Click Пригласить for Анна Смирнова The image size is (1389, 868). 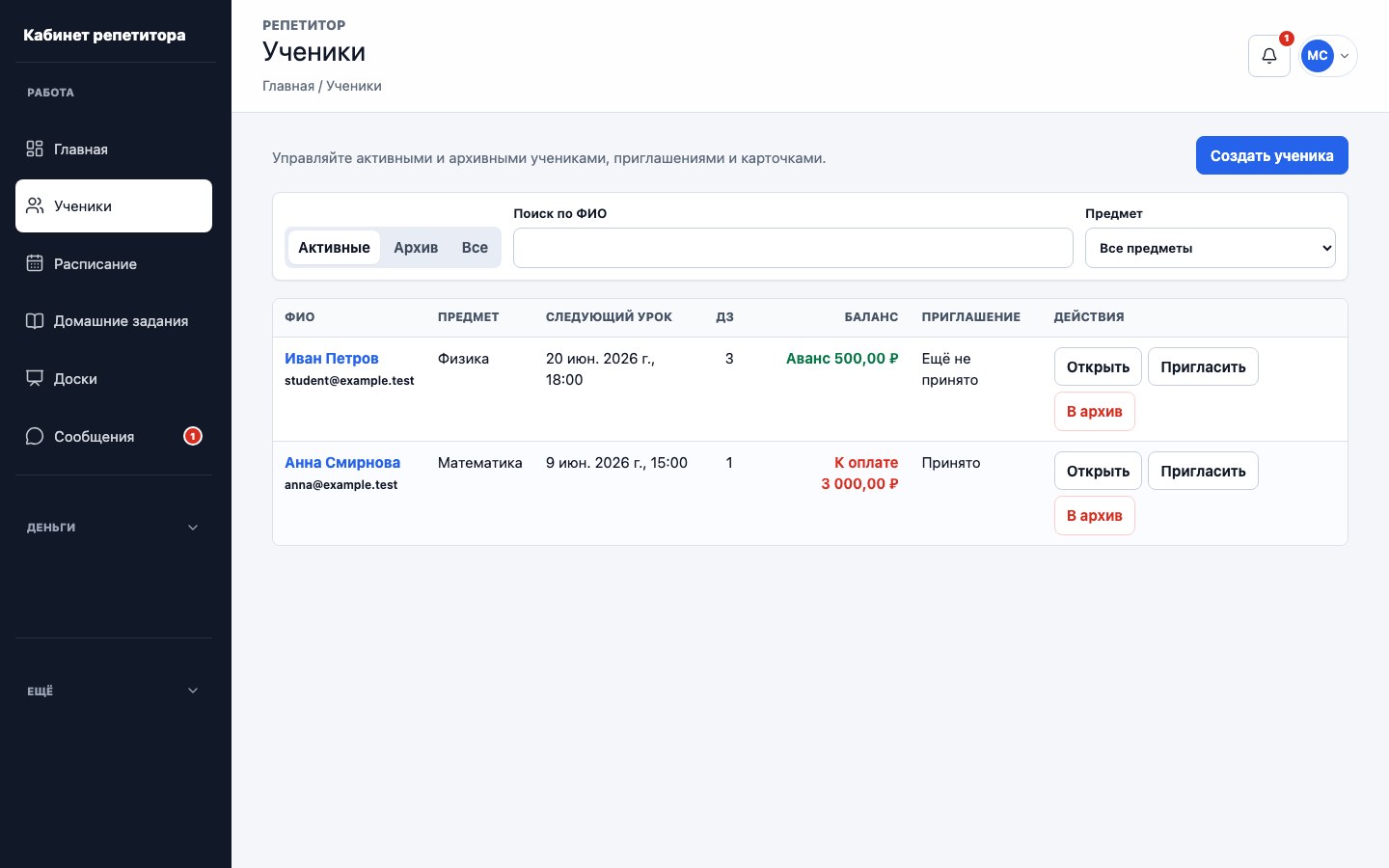pos(1203,471)
